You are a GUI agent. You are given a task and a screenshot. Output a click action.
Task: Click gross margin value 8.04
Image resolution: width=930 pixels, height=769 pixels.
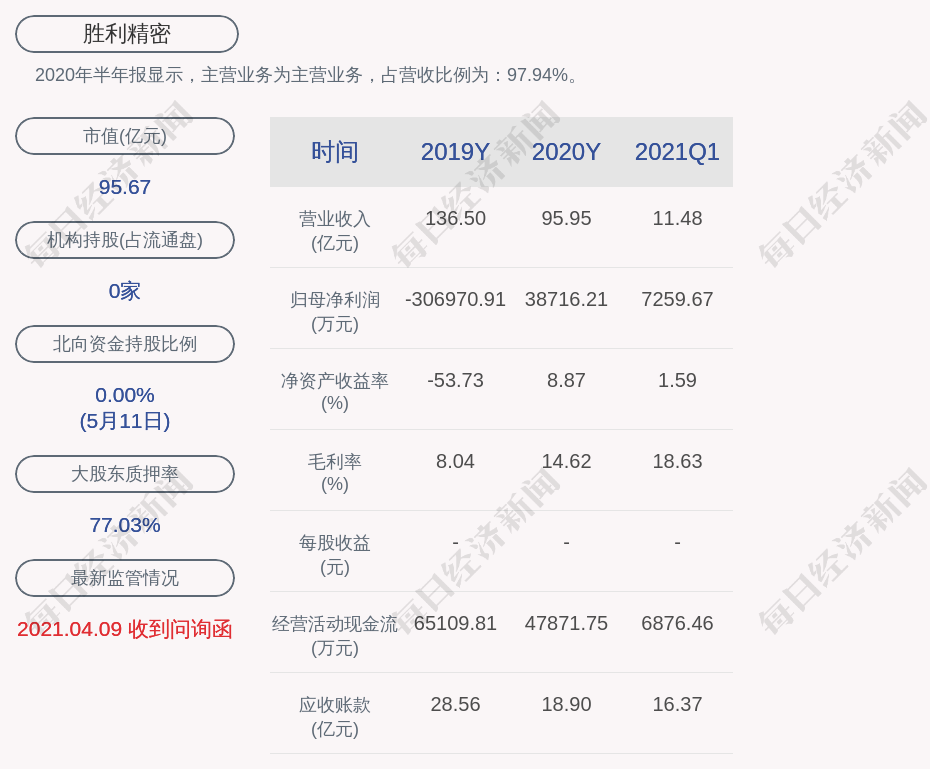click(x=455, y=461)
